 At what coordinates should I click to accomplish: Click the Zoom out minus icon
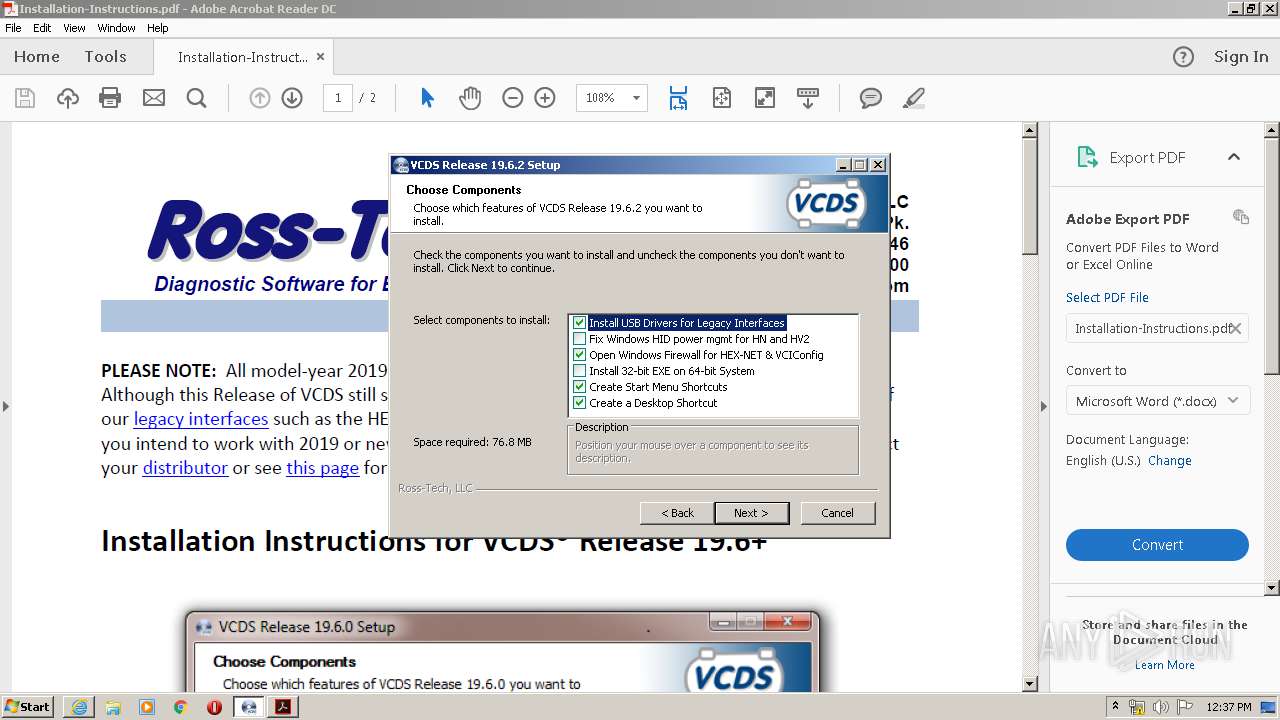click(513, 98)
